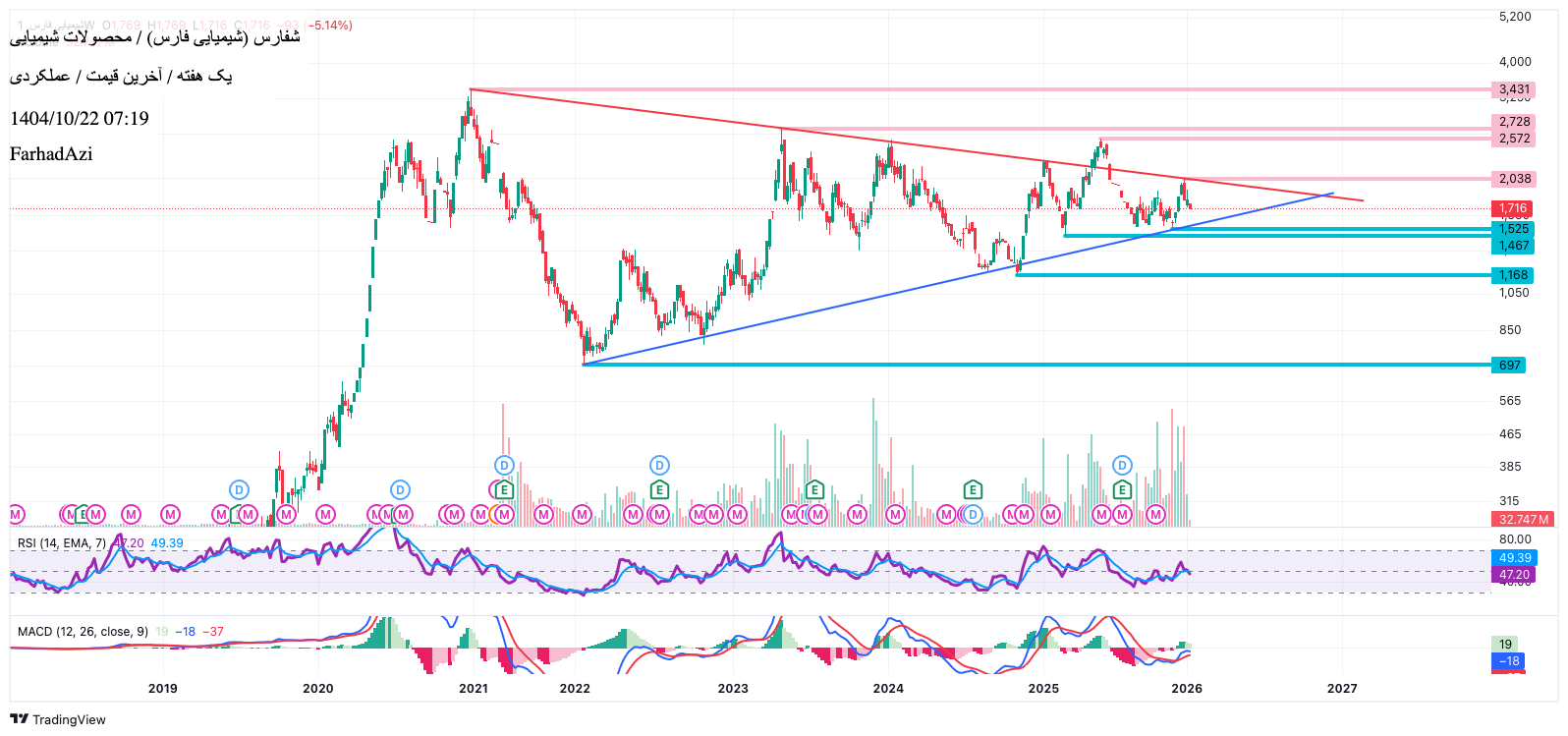Viewport: 1568px width, 736px height.
Task: Open the 2025 earnings E marker
Action: point(1122,489)
